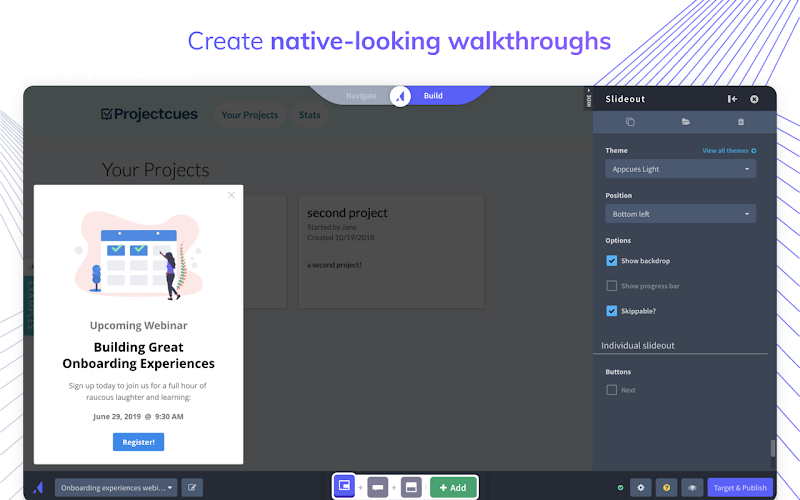Open the folder icon in Slideout toolbar
Image resolution: width=800 pixels, height=500 pixels.
coord(686,122)
